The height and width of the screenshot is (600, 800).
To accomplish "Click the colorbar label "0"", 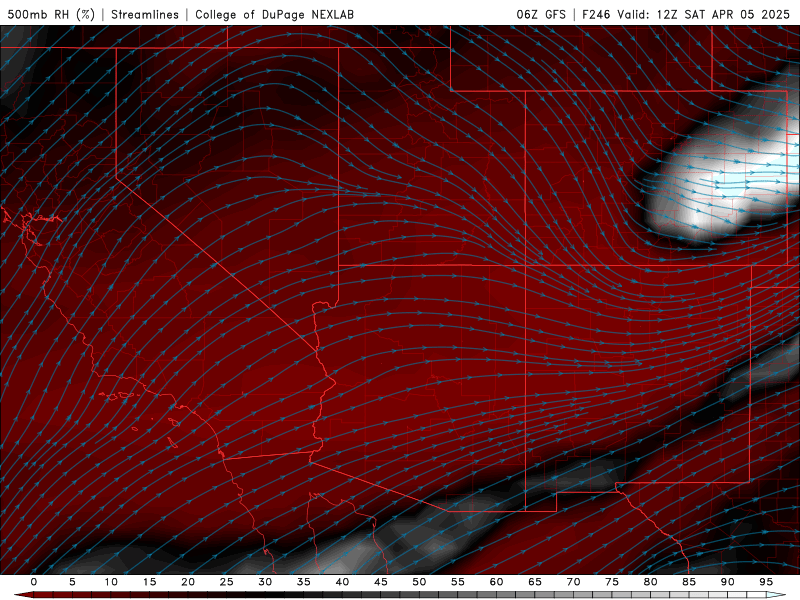I will pos(34,582).
